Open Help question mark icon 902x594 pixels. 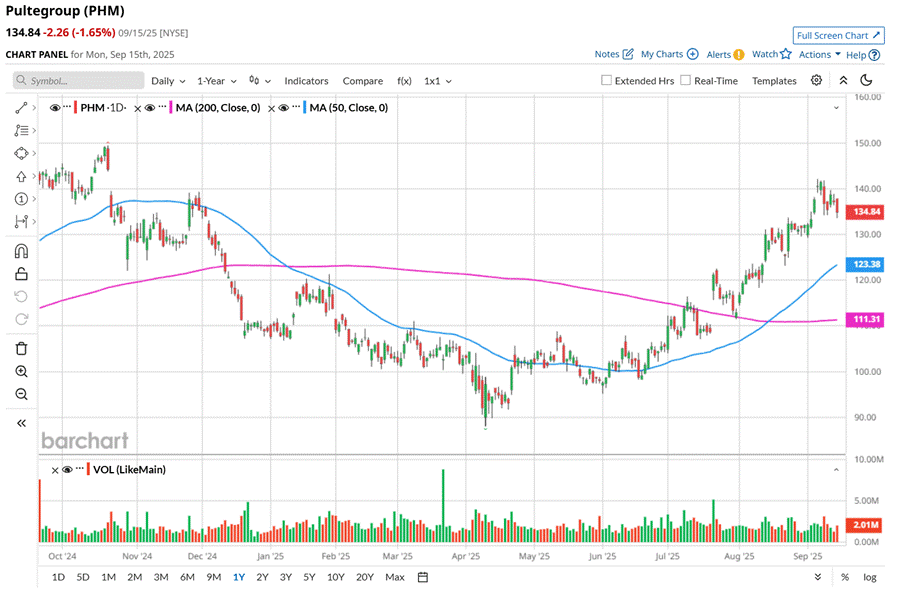point(874,55)
